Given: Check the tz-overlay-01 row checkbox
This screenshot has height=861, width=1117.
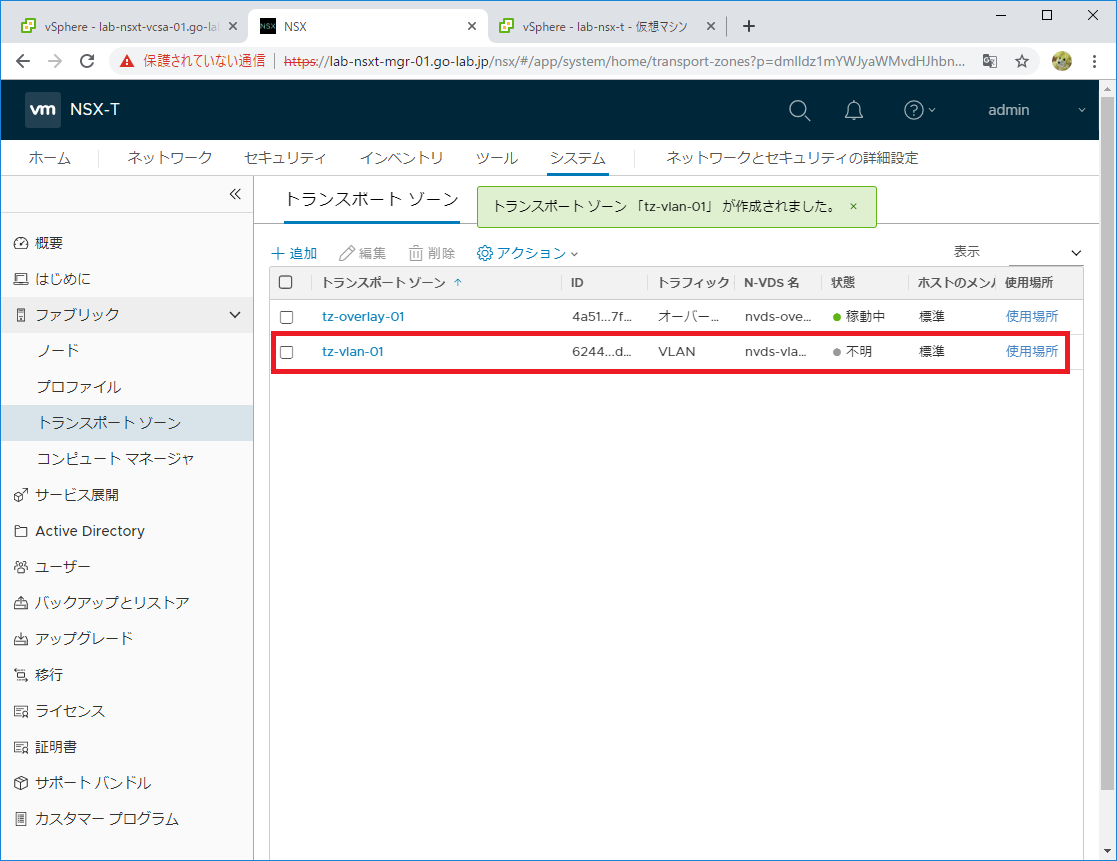Looking at the screenshot, I should [286, 317].
